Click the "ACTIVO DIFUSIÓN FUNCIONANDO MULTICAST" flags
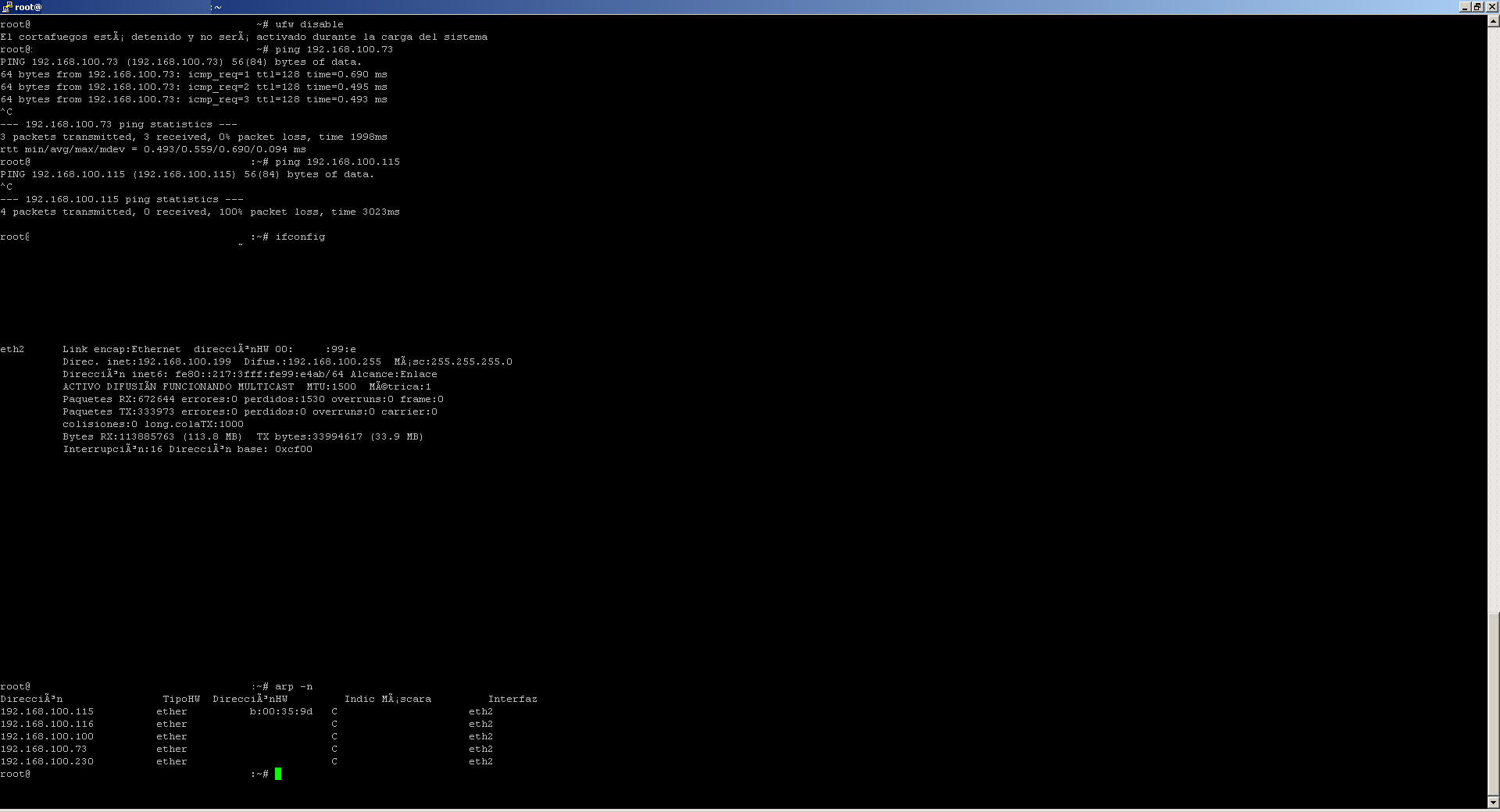 tap(178, 386)
